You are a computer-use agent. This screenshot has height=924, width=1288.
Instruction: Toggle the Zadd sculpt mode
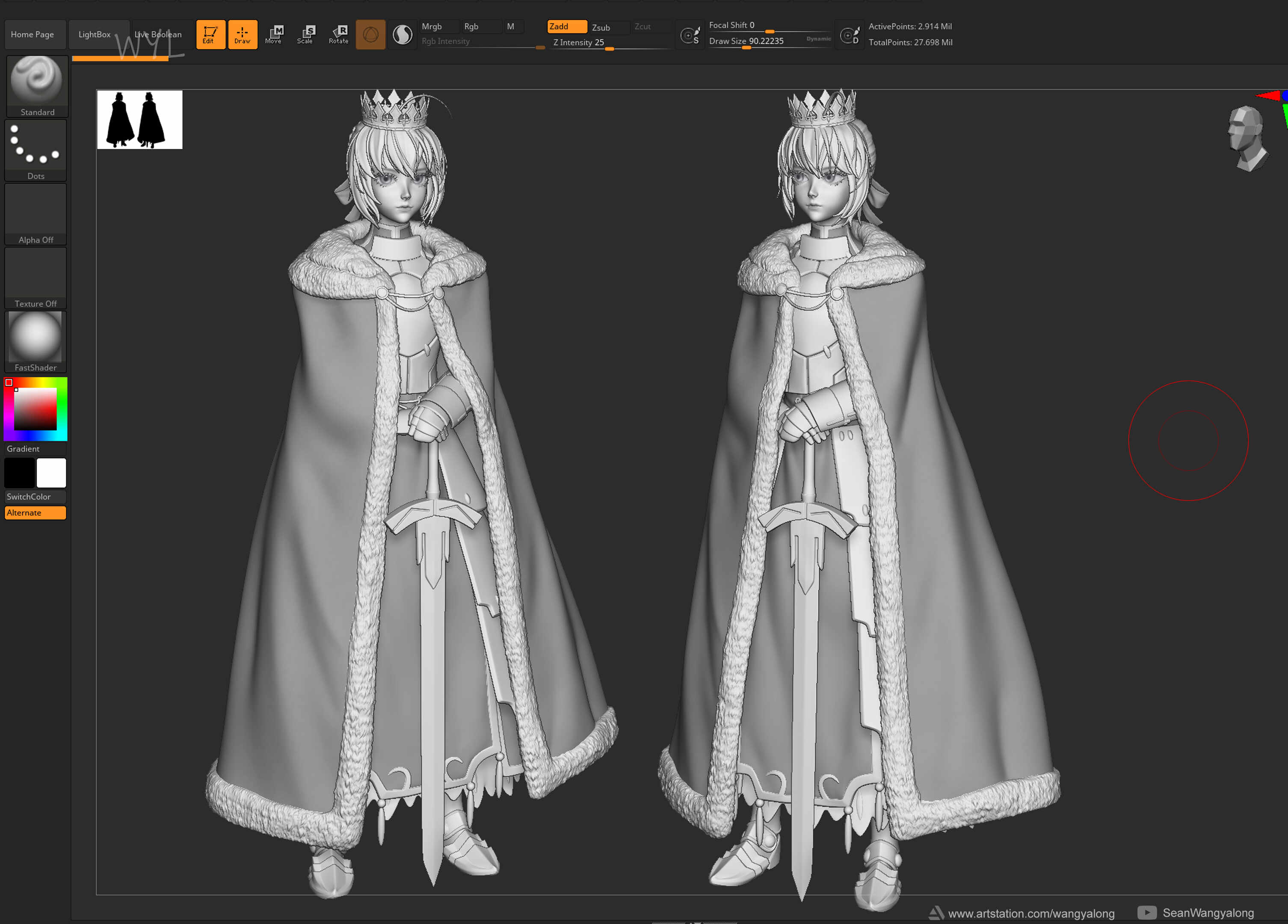(567, 27)
